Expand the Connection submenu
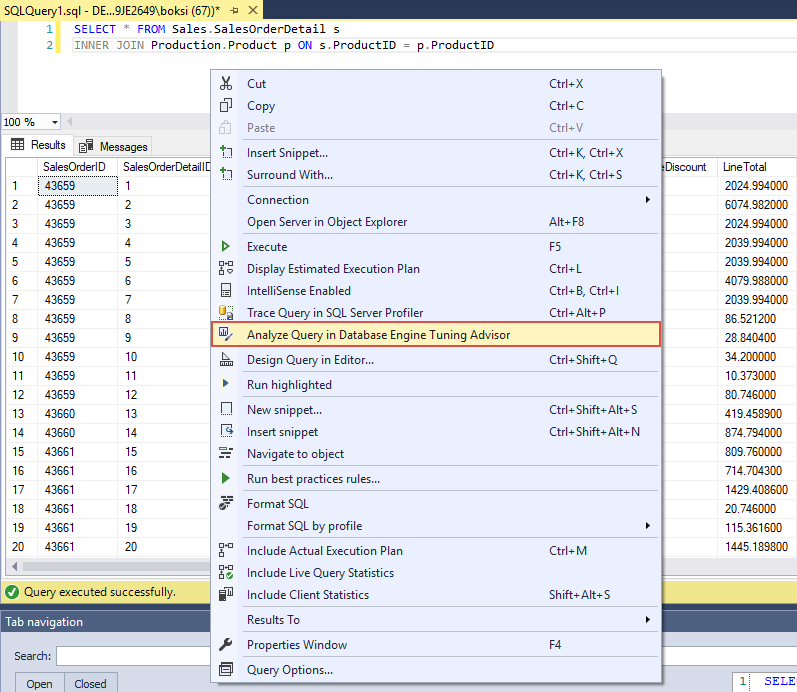The height and width of the screenshot is (692, 797). [648, 199]
